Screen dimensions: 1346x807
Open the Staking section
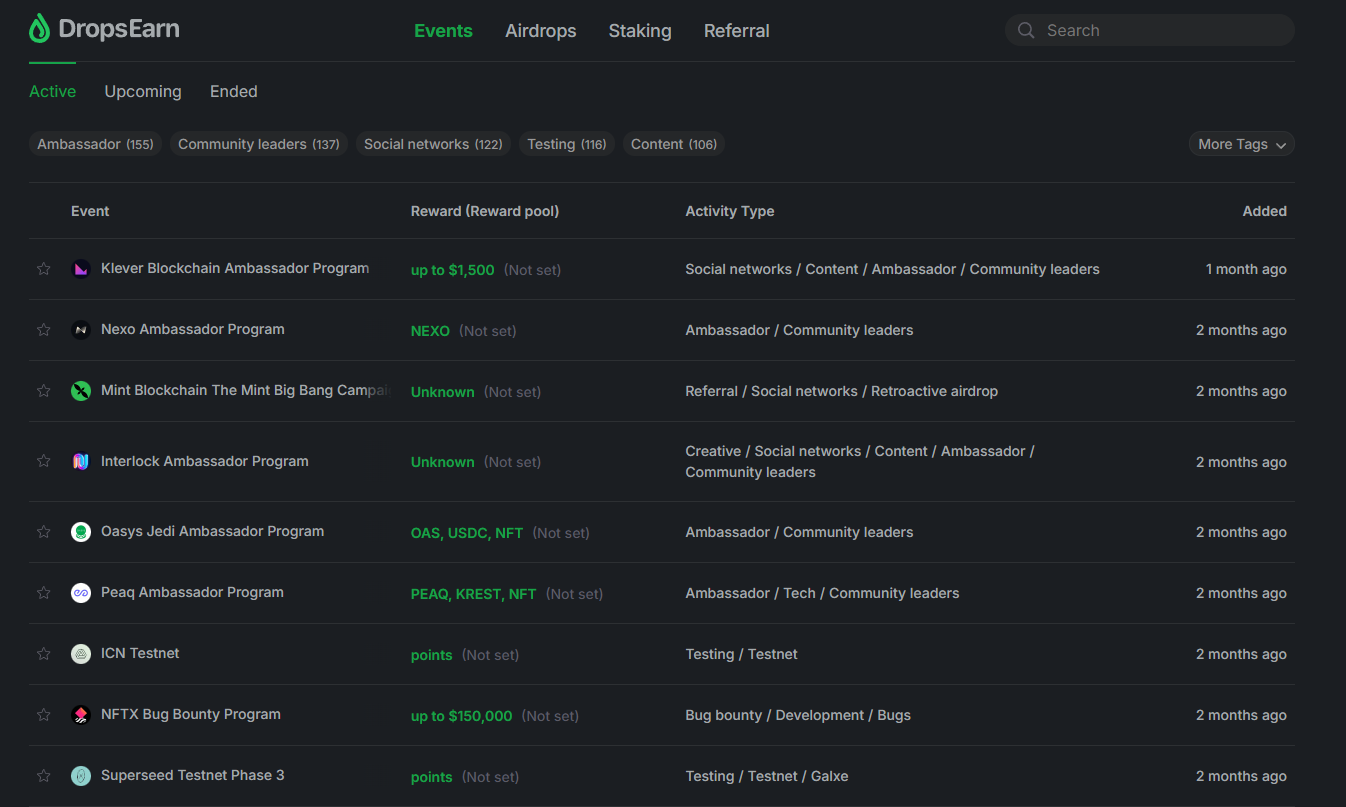click(x=640, y=31)
